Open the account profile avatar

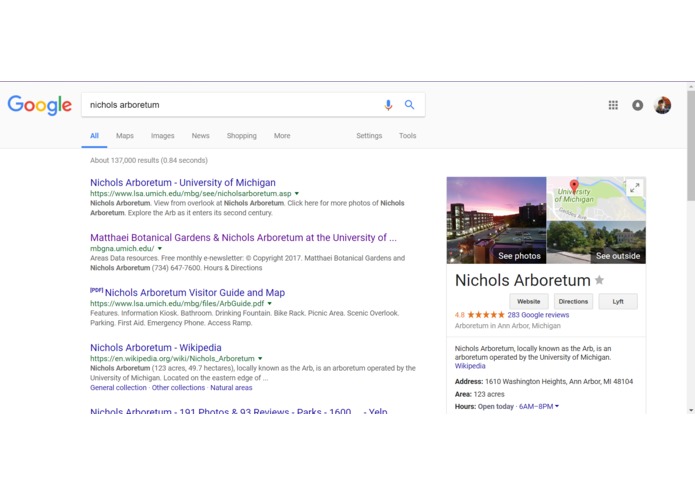tap(663, 105)
